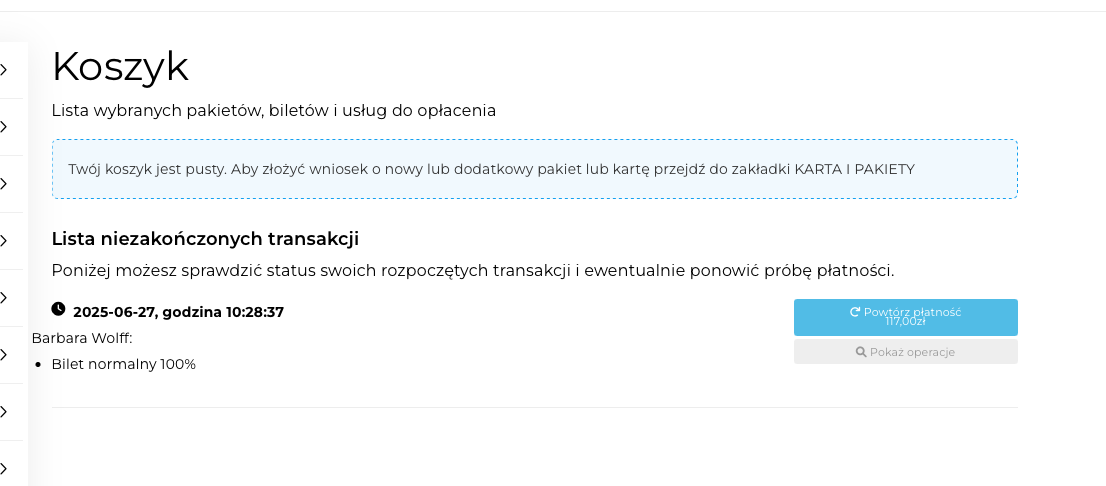Click the bottom-most left sidebar chevron
This screenshot has width=1106, height=486.
pos(4,468)
